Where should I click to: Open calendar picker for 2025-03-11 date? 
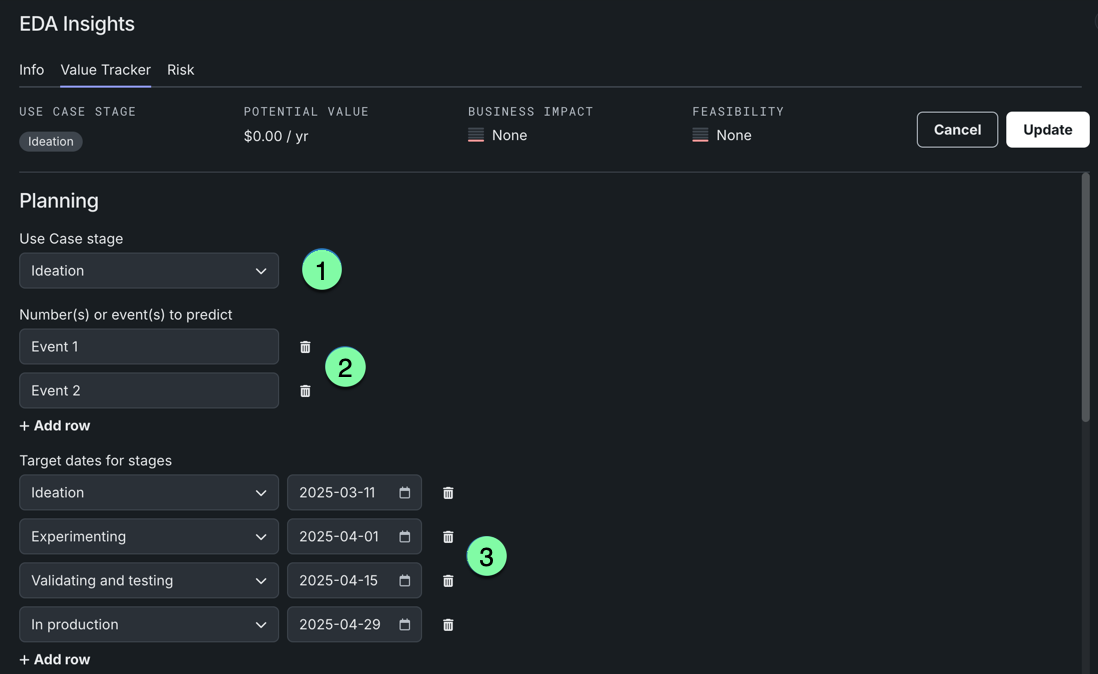point(405,493)
